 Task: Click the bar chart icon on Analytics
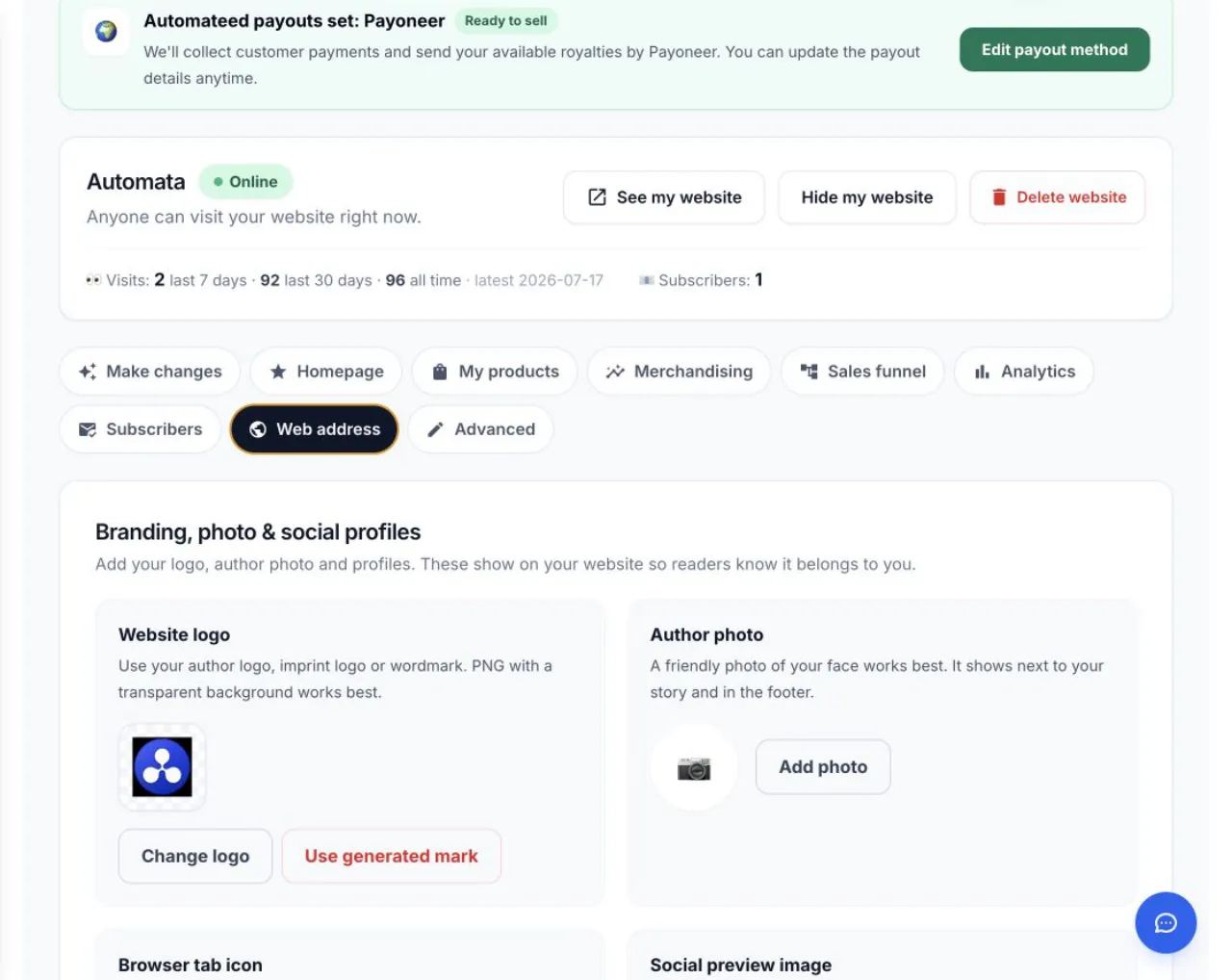tap(982, 372)
